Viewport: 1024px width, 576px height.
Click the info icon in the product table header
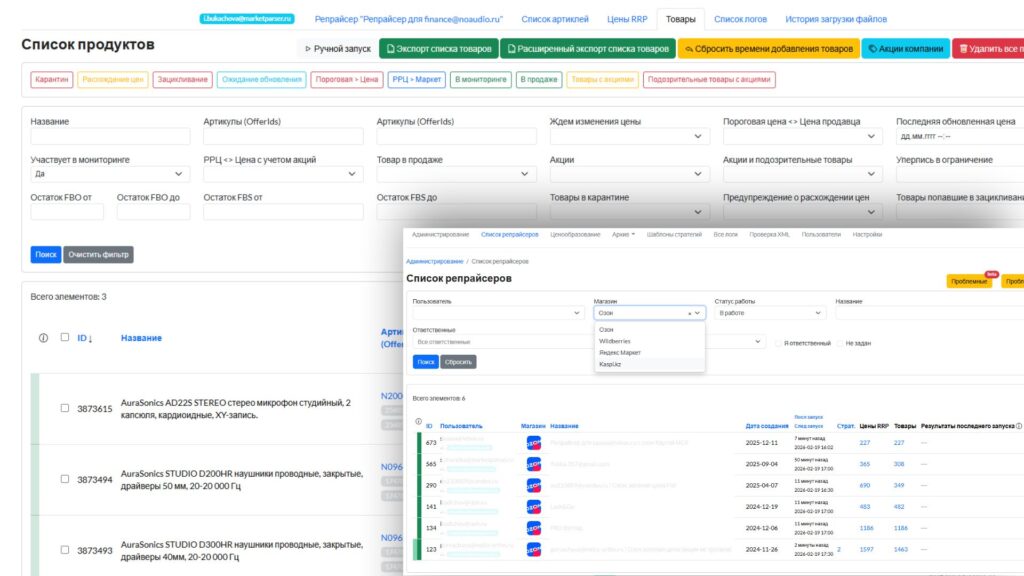coord(43,338)
